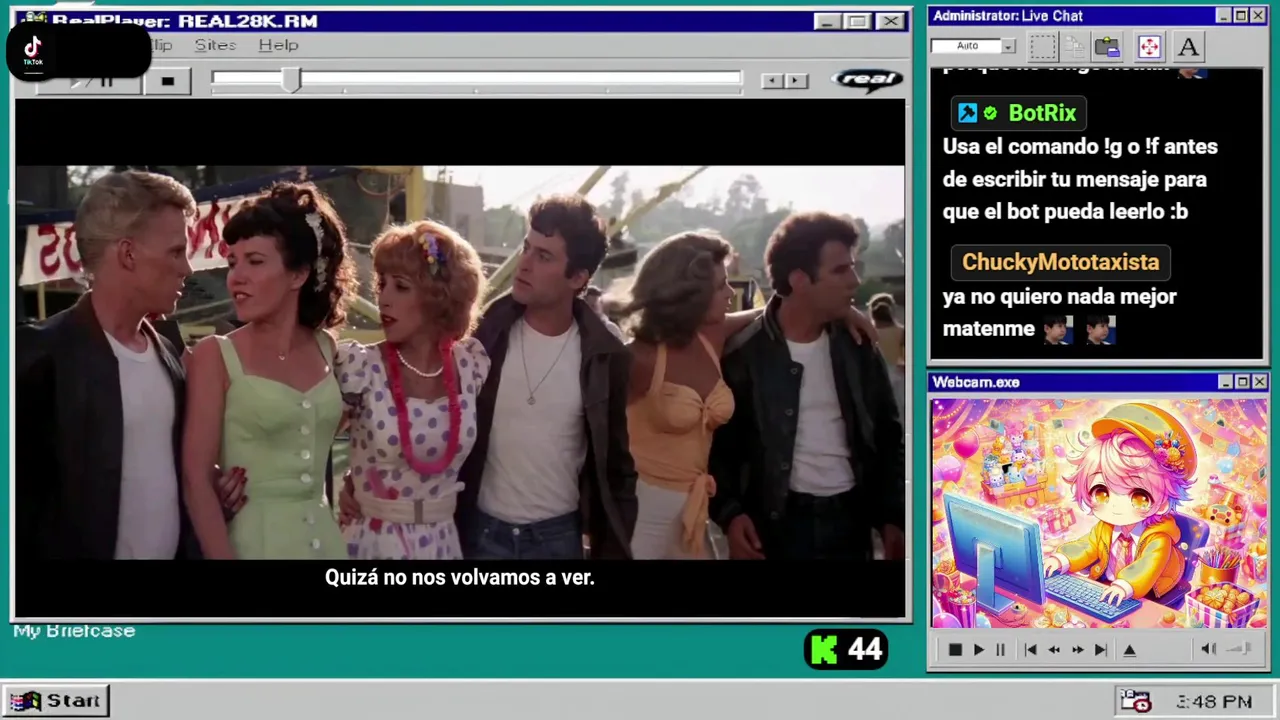
Task: Click the moderator badge next to BotRix
Action: click(967, 113)
